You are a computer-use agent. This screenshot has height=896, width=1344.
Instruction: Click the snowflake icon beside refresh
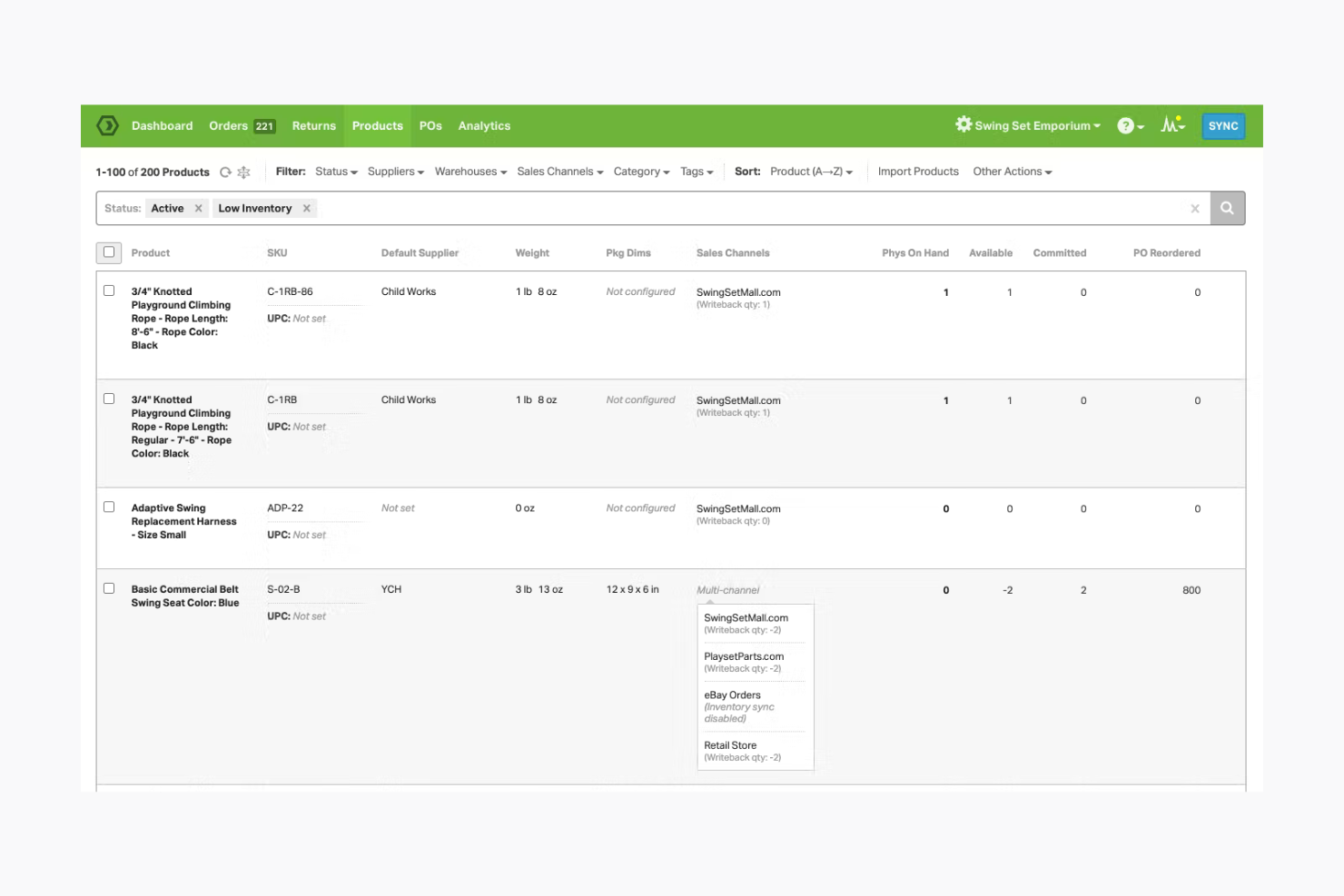point(243,172)
